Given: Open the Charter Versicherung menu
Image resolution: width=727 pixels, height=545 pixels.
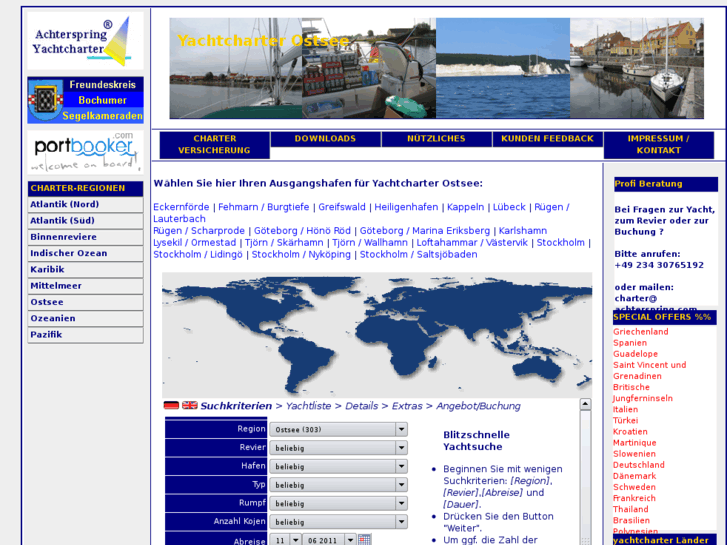Looking at the screenshot, I should 215,145.
